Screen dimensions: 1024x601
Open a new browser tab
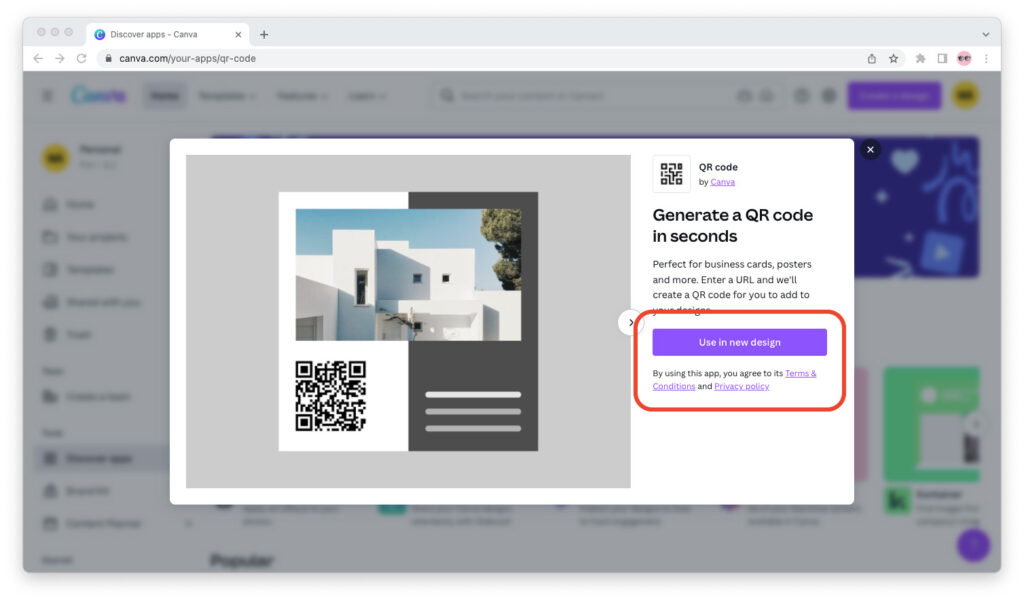pyautogui.click(x=264, y=35)
